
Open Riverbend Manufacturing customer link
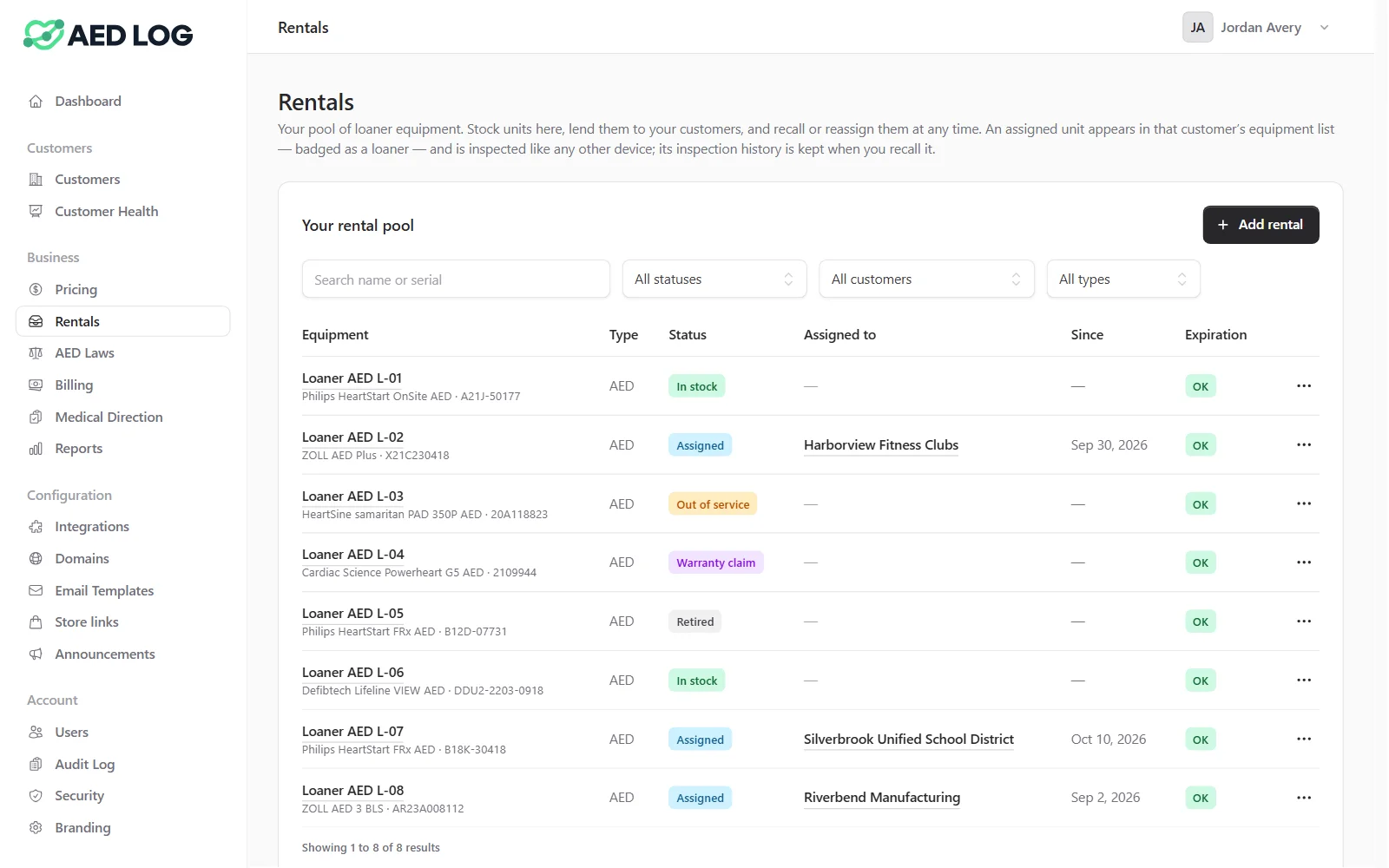[882, 798]
